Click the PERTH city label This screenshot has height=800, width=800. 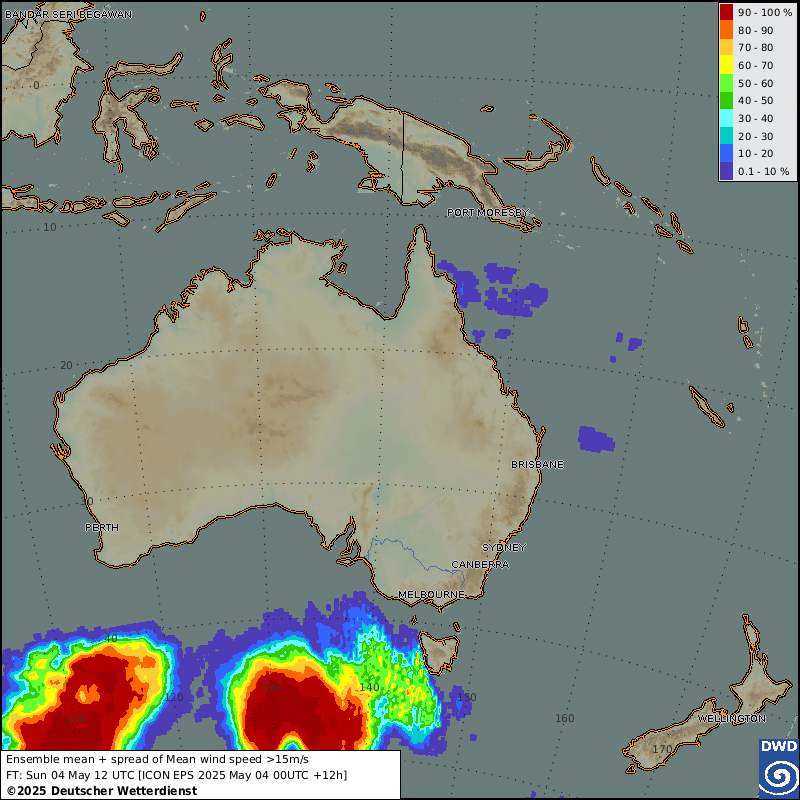[102, 527]
